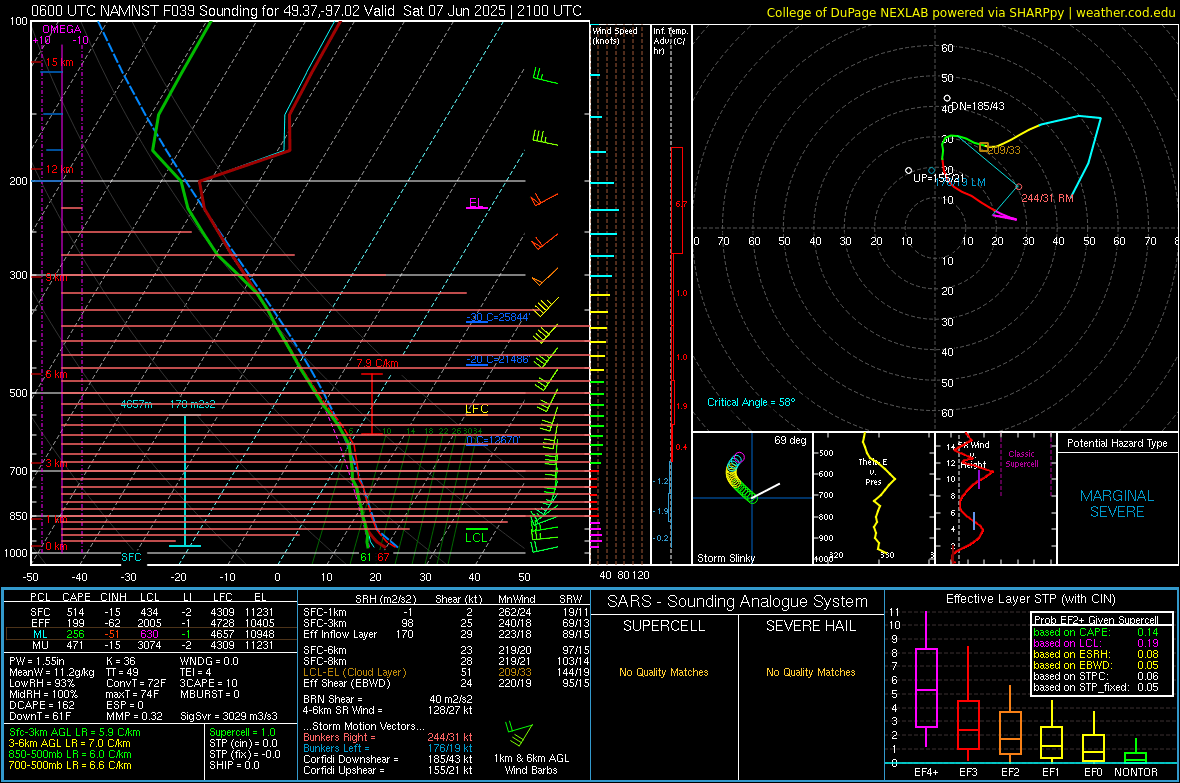
Task: Click the DCAPE = 162 value
Action: pyautogui.click(x=42, y=705)
